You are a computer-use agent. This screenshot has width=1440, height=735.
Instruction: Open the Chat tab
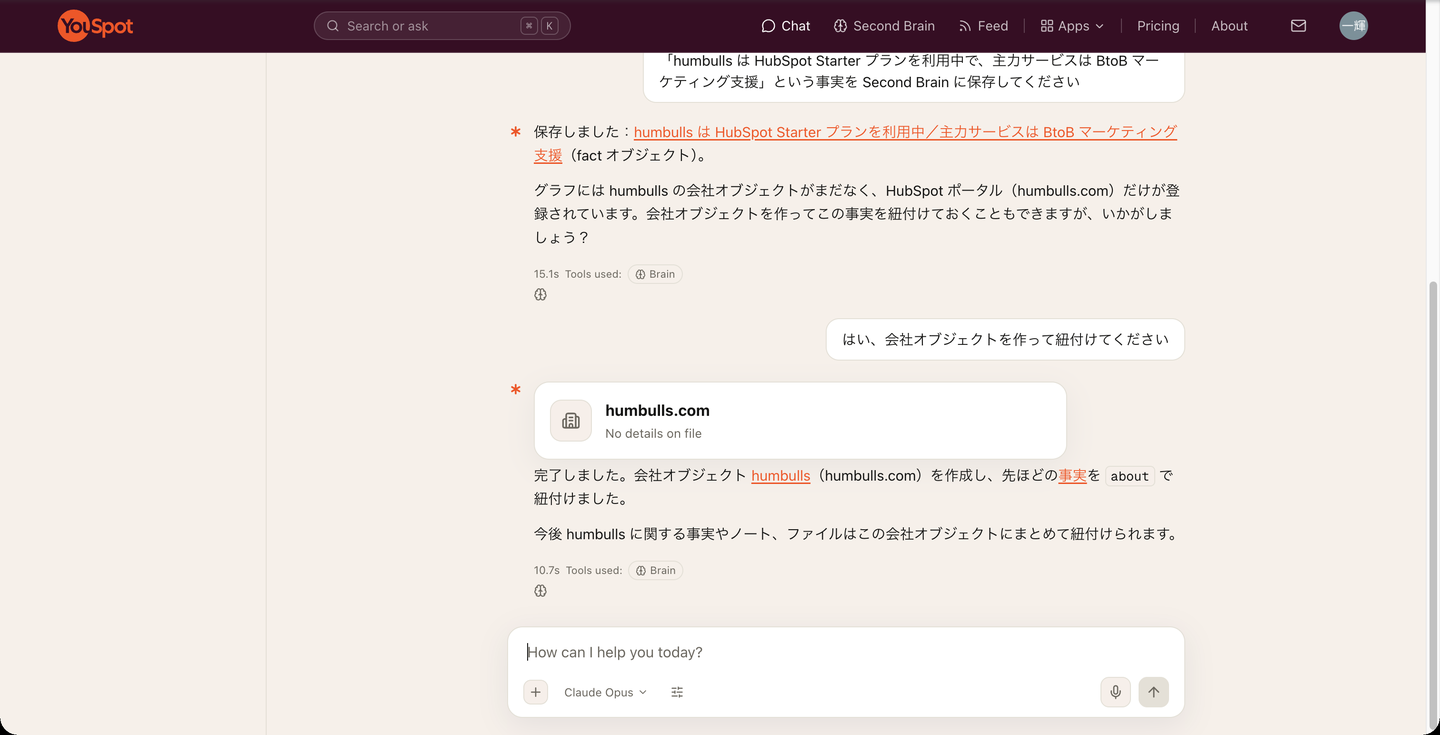(786, 26)
